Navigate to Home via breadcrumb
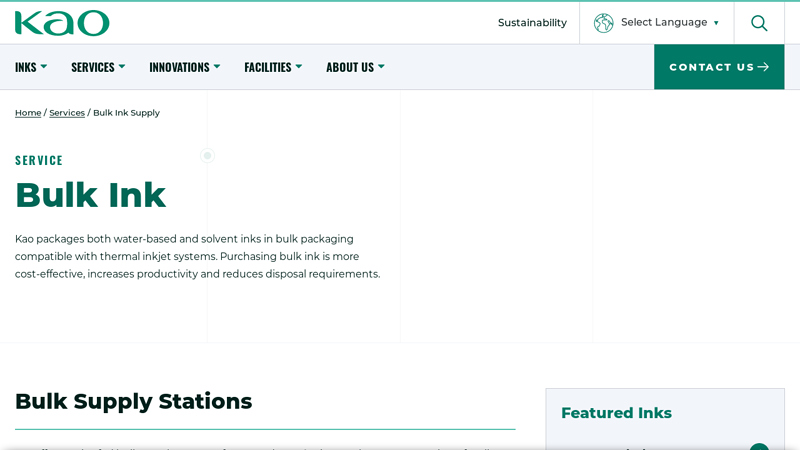The height and width of the screenshot is (450, 800). [x=28, y=113]
